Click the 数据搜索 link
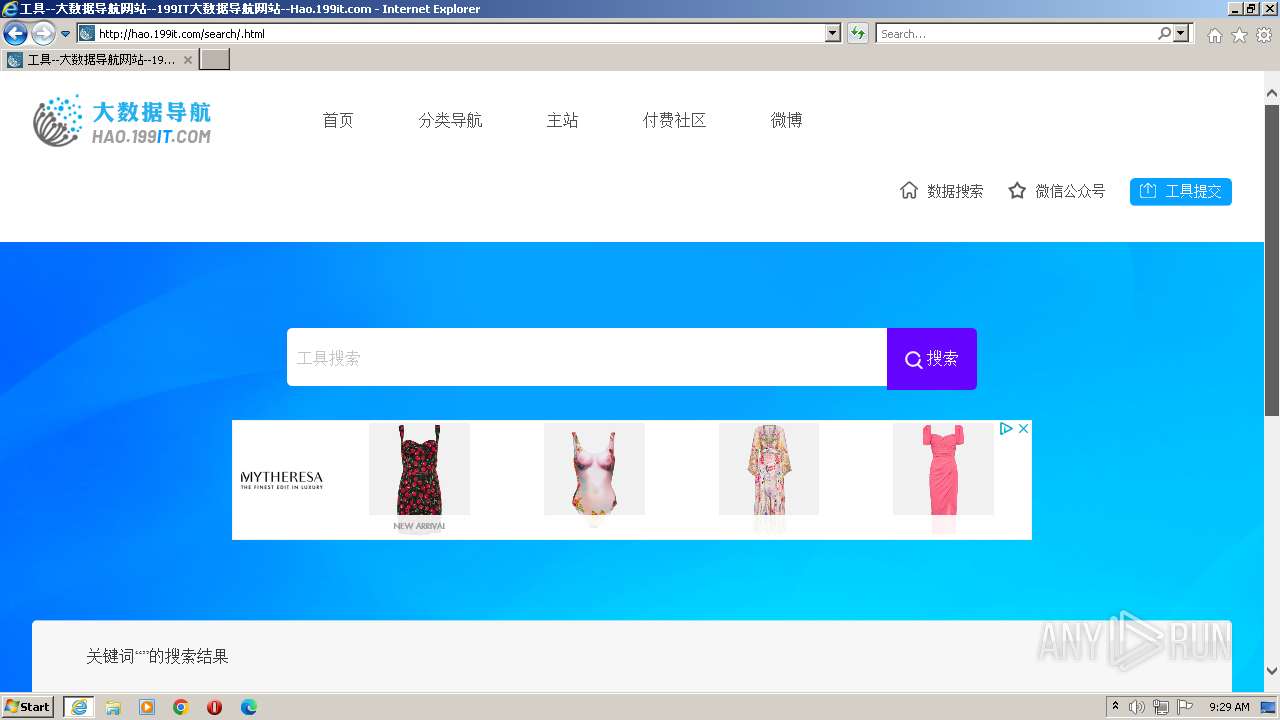Screen dimensions: 1280x720 coord(955,191)
